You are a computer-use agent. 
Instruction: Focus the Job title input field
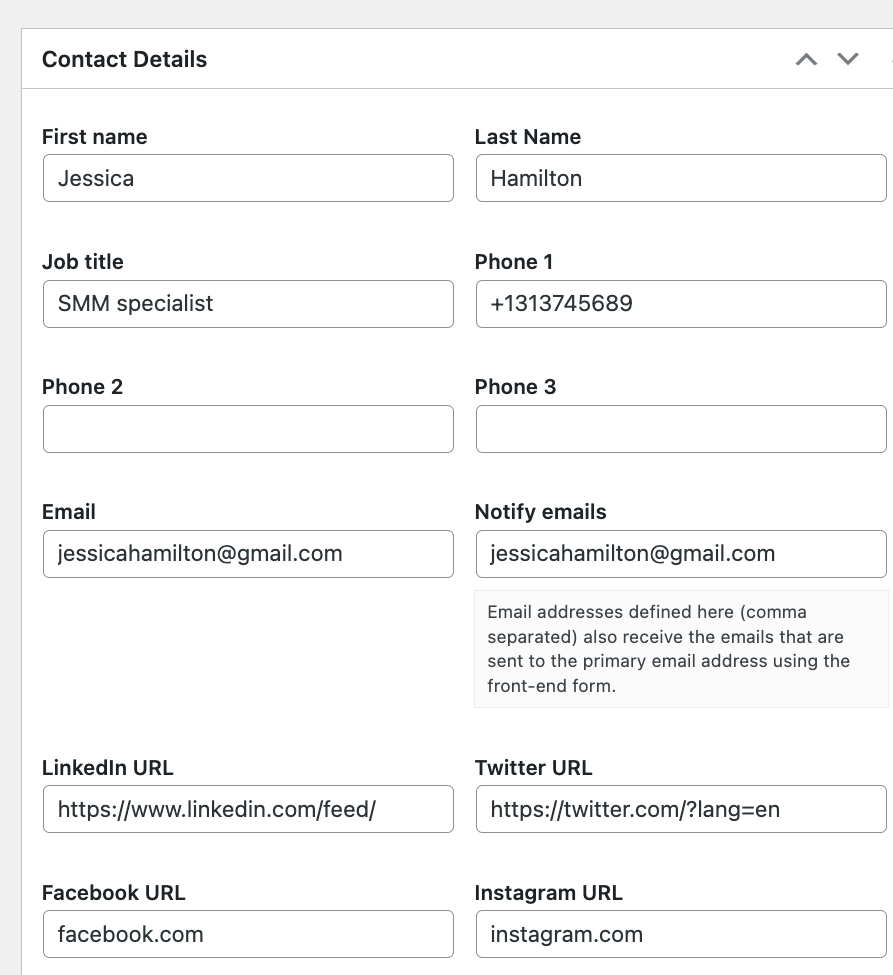click(248, 304)
